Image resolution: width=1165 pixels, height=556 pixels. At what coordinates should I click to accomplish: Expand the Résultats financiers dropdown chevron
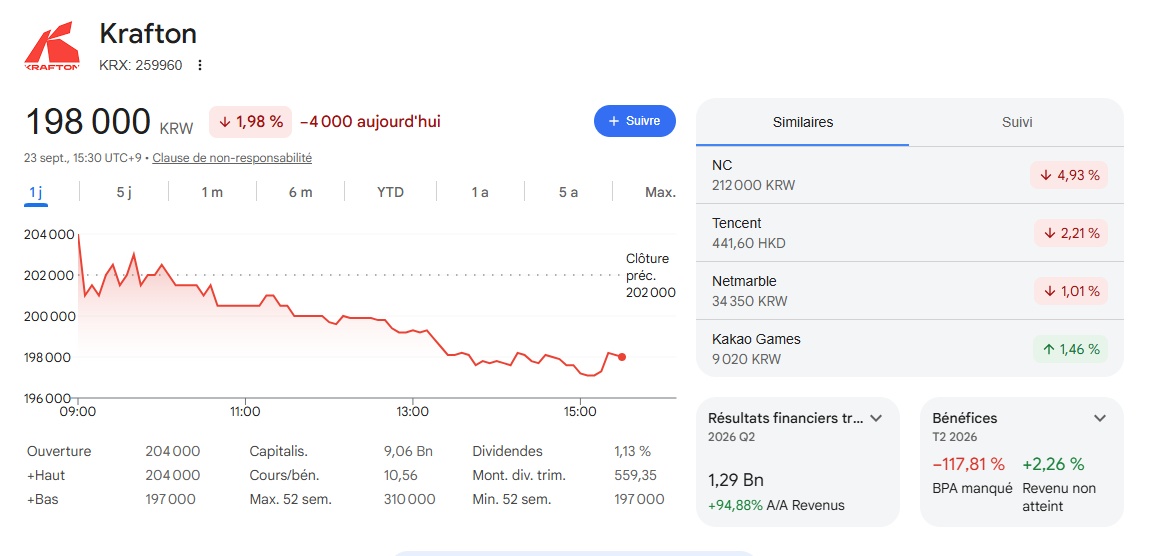coord(876,418)
